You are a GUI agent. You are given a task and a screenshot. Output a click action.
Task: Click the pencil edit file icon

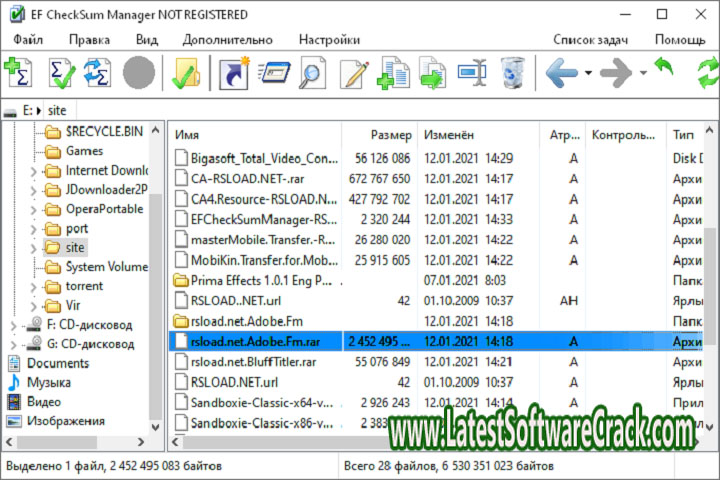point(354,73)
